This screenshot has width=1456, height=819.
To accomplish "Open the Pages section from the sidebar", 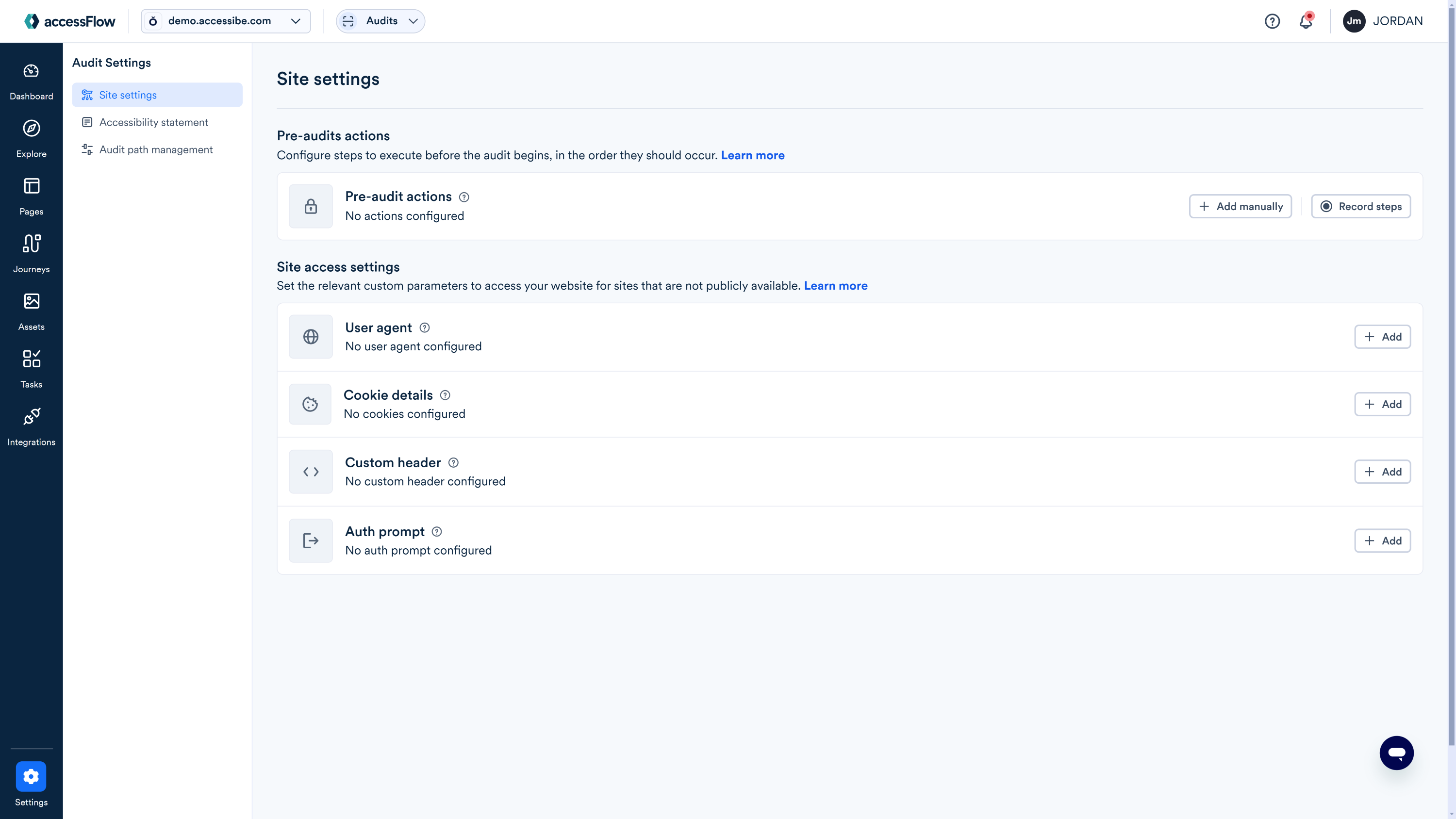I will (x=31, y=196).
